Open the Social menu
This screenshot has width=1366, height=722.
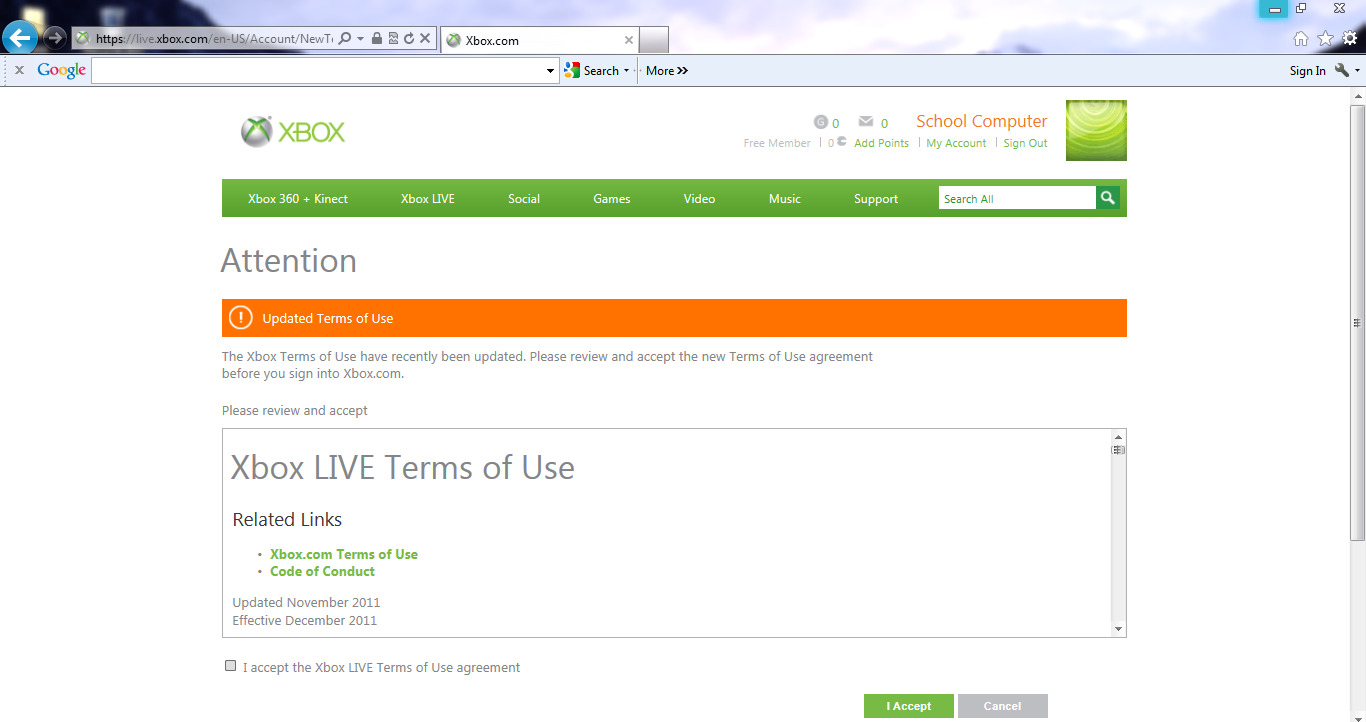click(x=524, y=199)
